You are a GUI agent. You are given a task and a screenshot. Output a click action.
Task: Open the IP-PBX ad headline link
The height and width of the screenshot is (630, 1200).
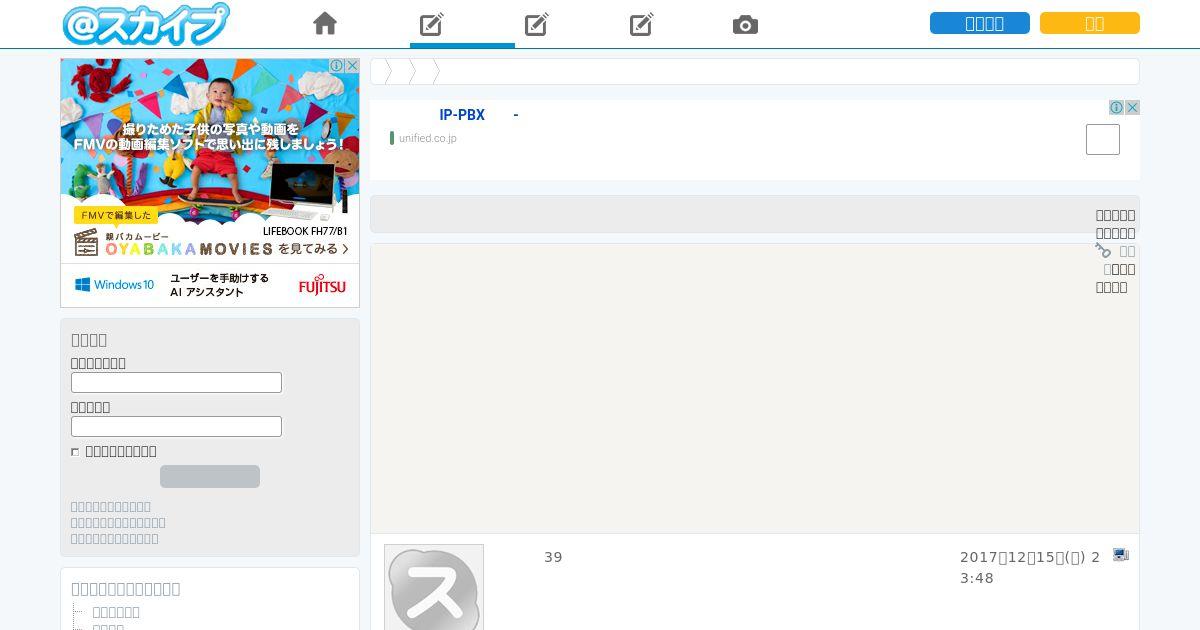(x=478, y=115)
